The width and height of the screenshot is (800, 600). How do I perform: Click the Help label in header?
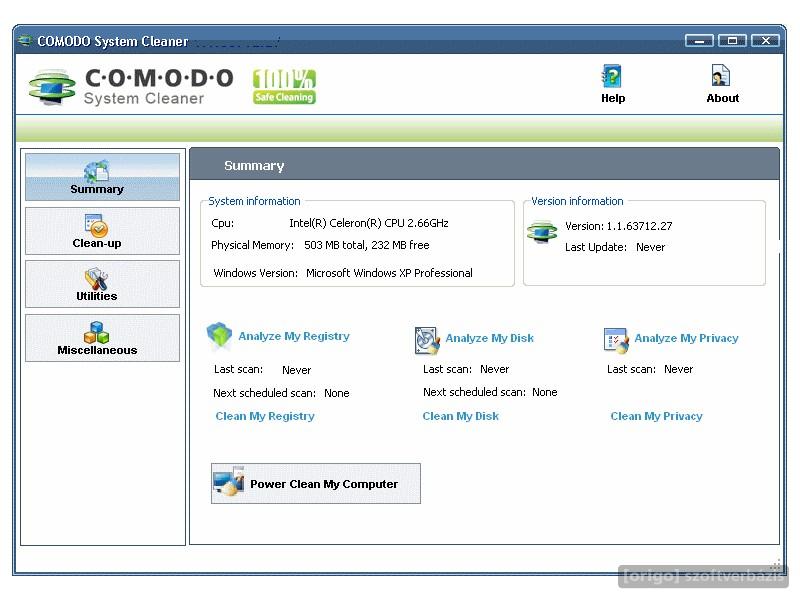point(613,98)
